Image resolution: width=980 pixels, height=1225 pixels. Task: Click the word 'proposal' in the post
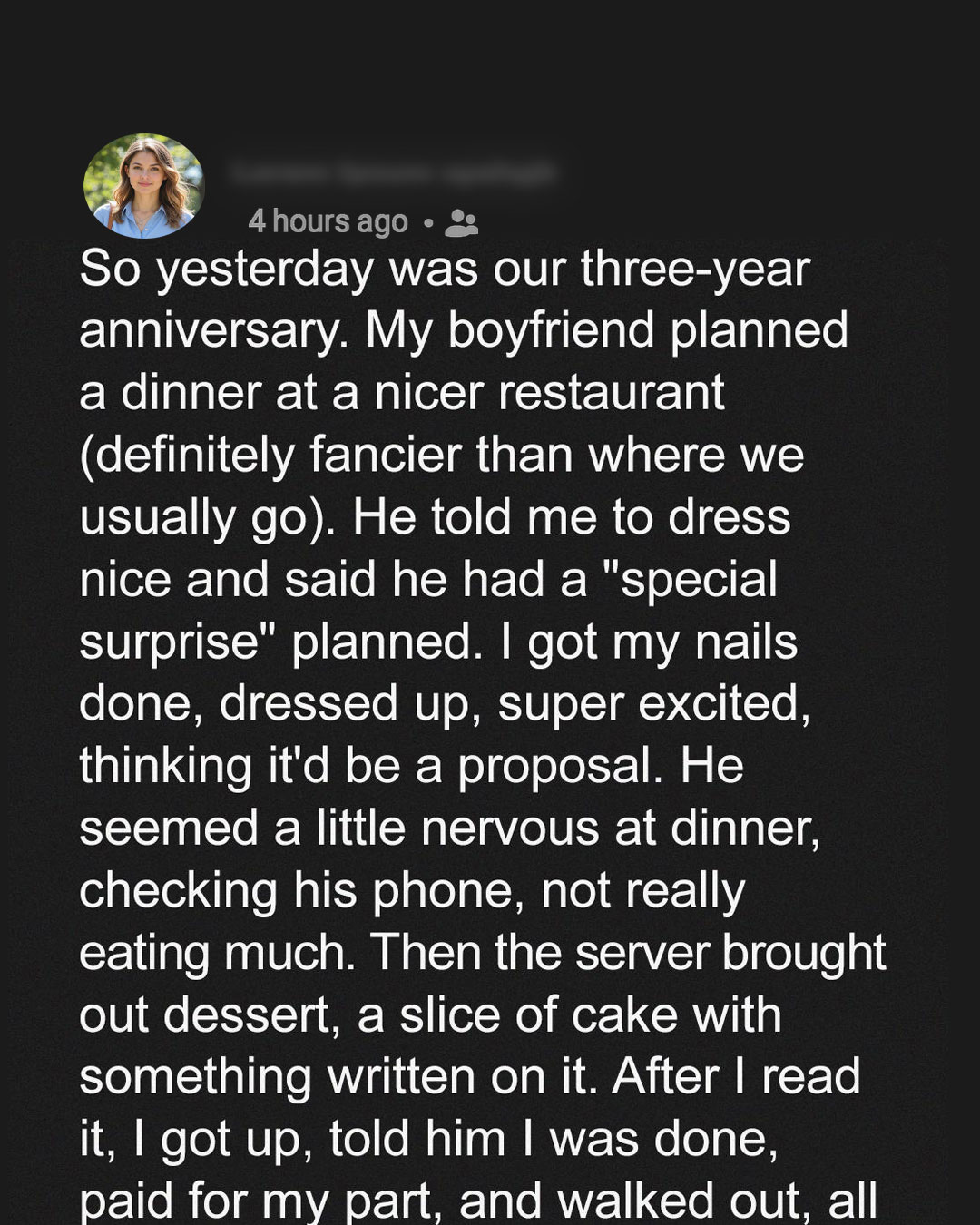tap(554, 765)
